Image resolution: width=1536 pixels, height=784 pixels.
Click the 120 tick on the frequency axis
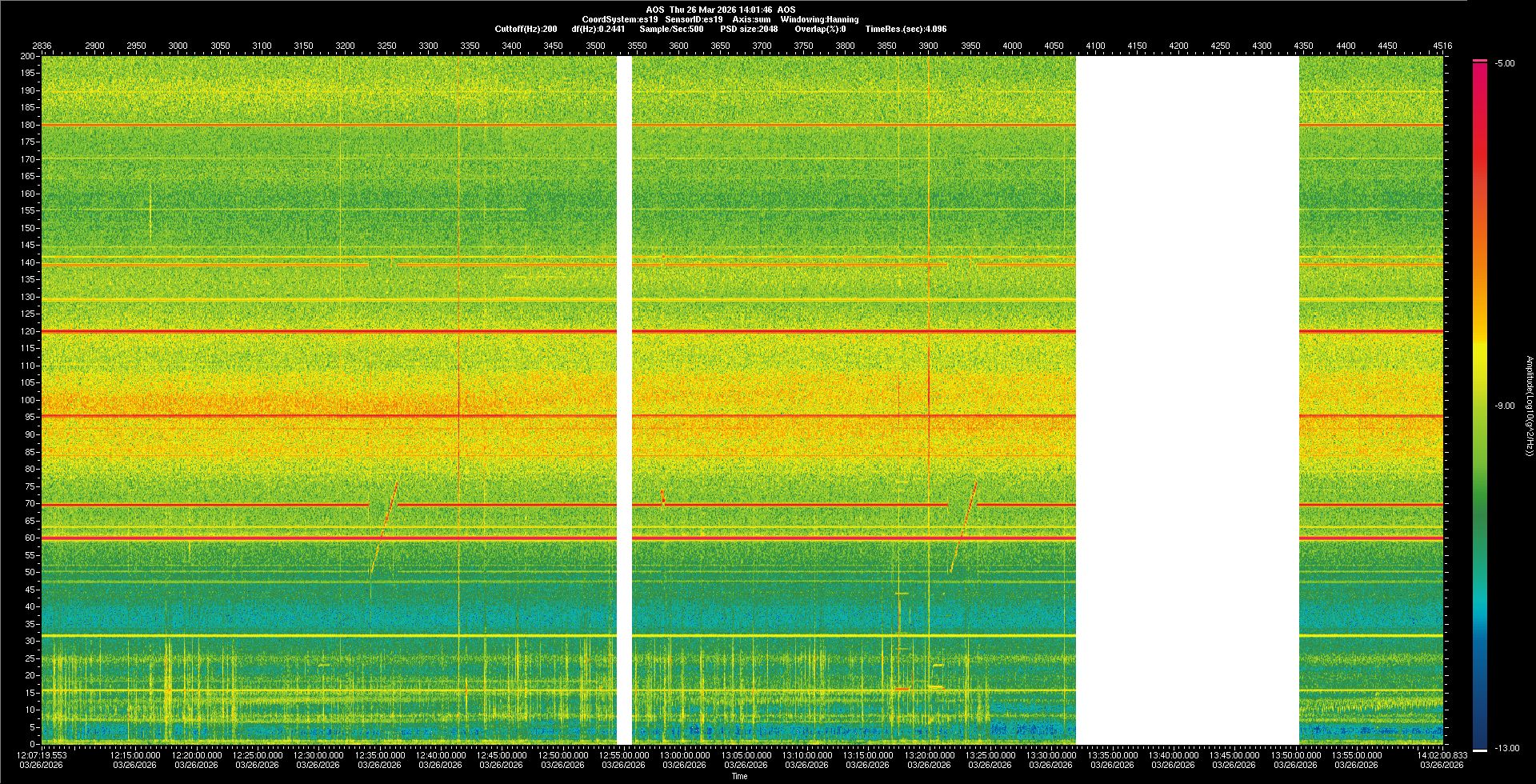(27, 331)
